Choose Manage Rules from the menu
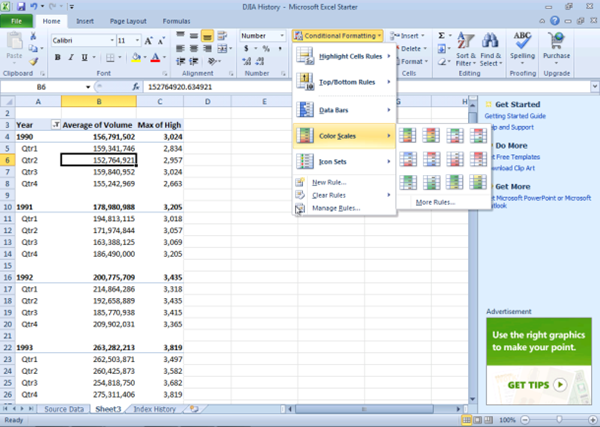This screenshot has height=427, width=600. pyautogui.click(x=336, y=208)
